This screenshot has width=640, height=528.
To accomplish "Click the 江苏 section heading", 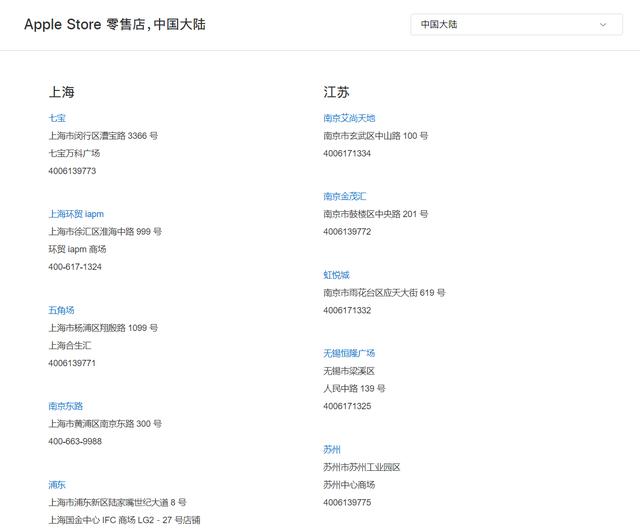I will pyautogui.click(x=336, y=92).
